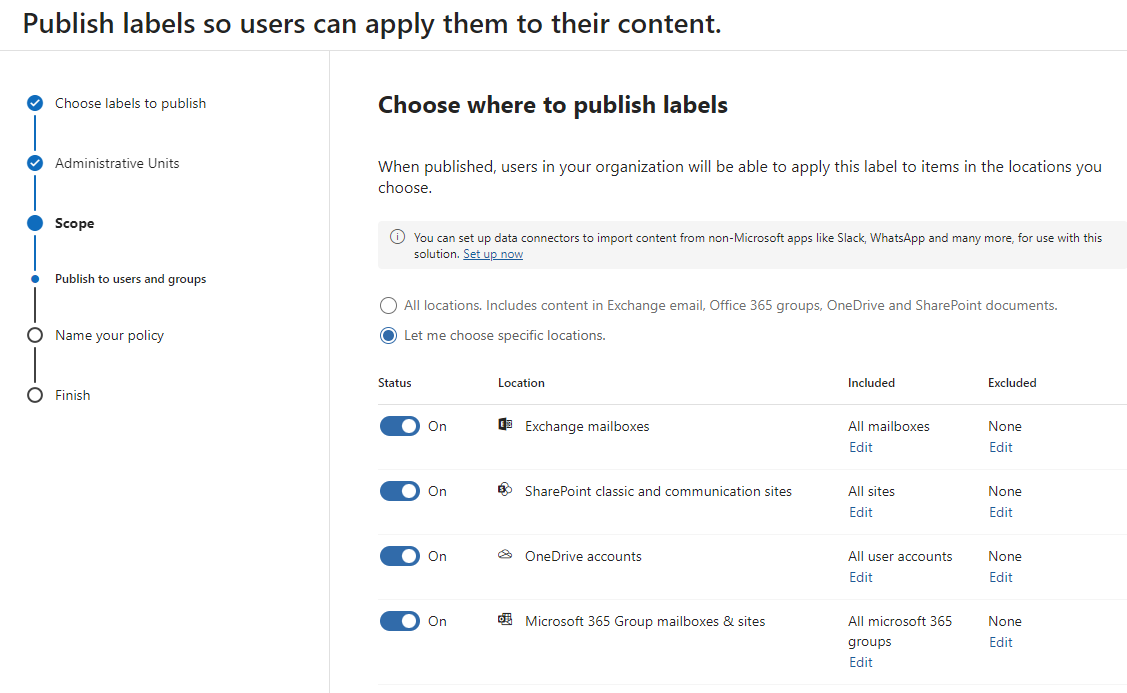Click the SharePoint sites icon
The image size is (1127, 693).
(505, 490)
